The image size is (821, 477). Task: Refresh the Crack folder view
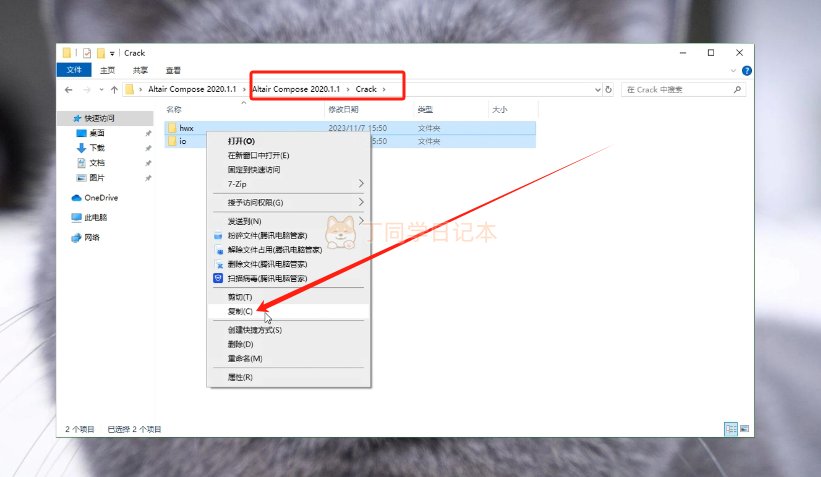click(x=608, y=90)
